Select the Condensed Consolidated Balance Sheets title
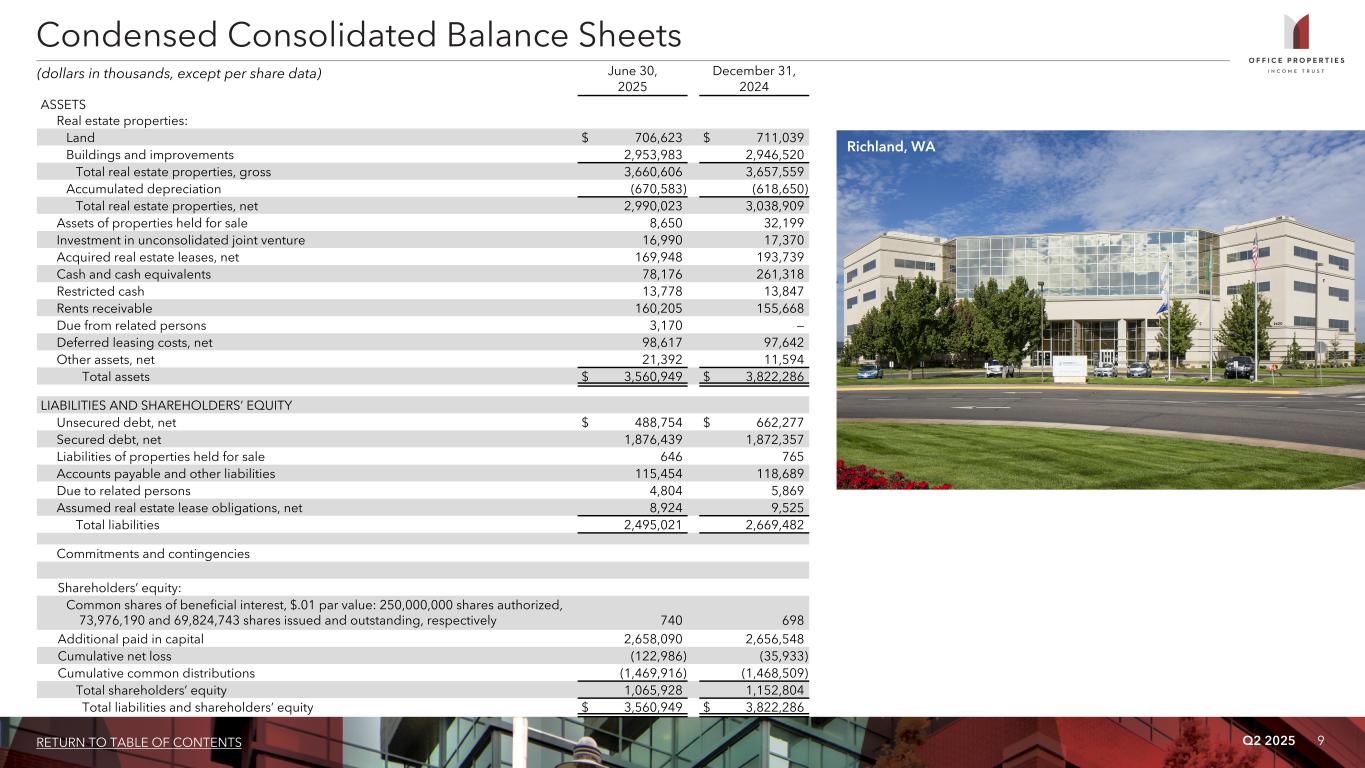The width and height of the screenshot is (1365, 768). coord(359,36)
